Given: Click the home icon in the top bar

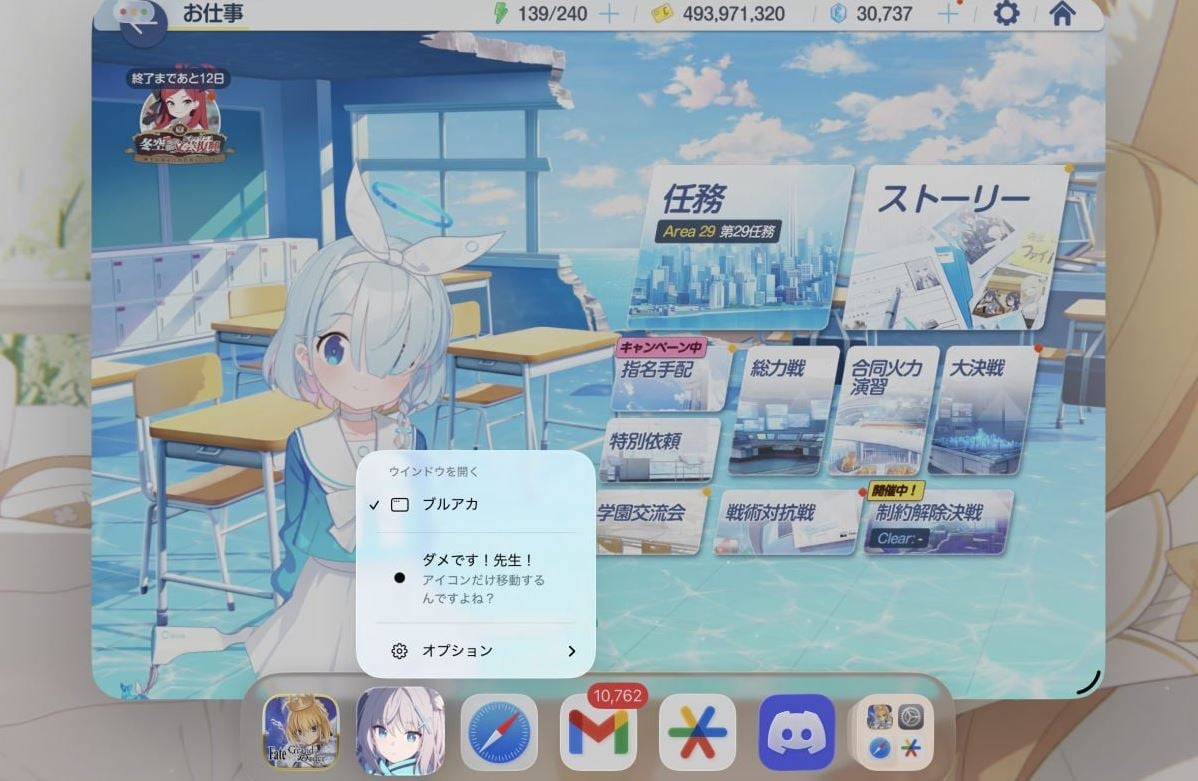Looking at the screenshot, I should tap(1063, 14).
